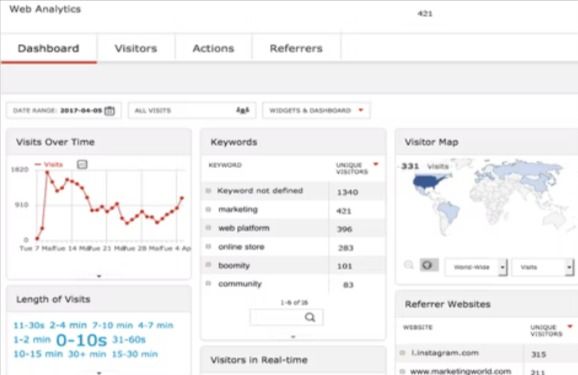Open the date range calendar icon
The height and width of the screenshot is (375, 578).
click(109, 111)
